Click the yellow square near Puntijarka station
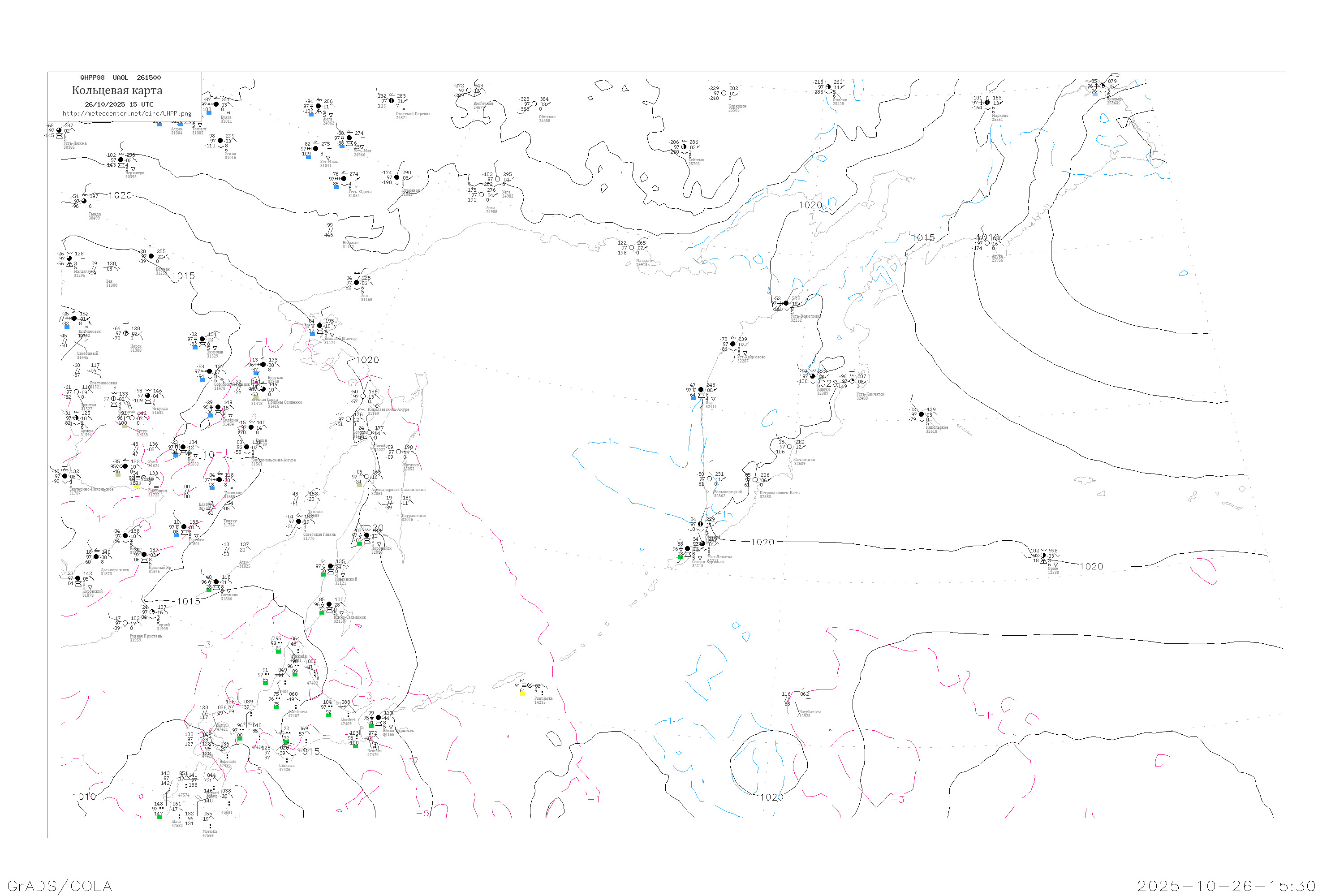The image size is (1344, 896). tap(522, 694)
